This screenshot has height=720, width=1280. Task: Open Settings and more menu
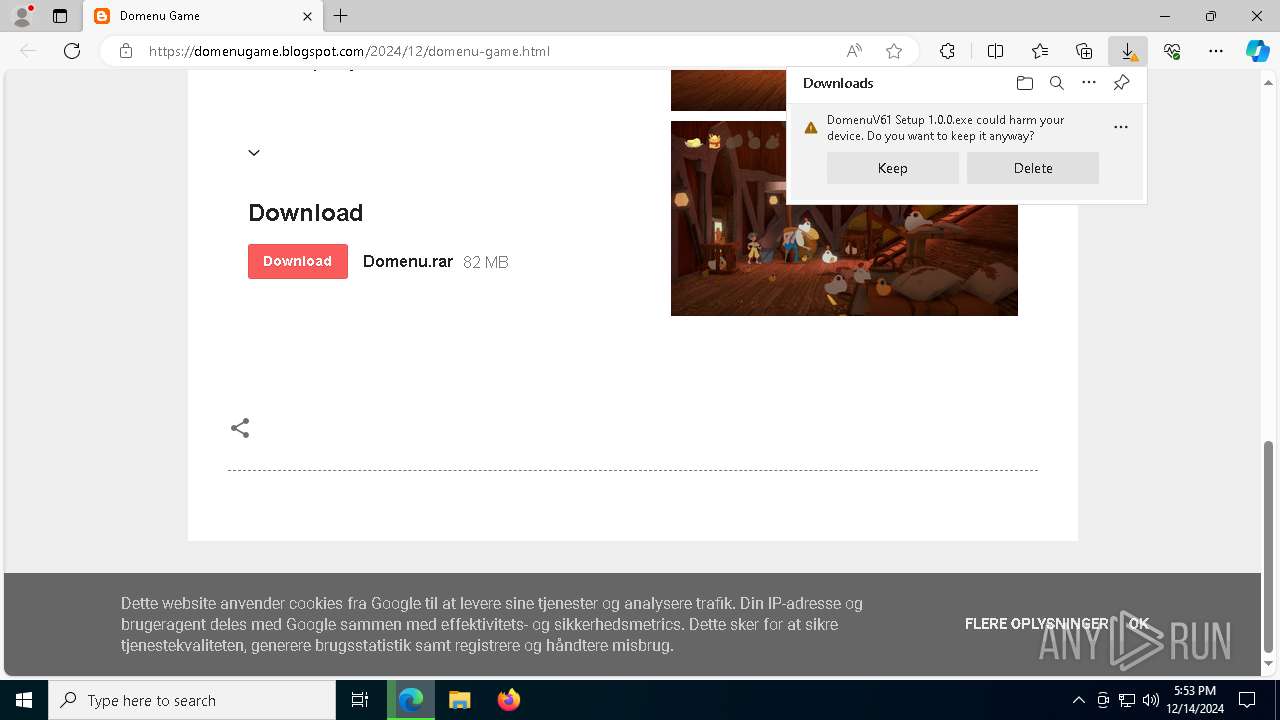[x=1216, y=51]
